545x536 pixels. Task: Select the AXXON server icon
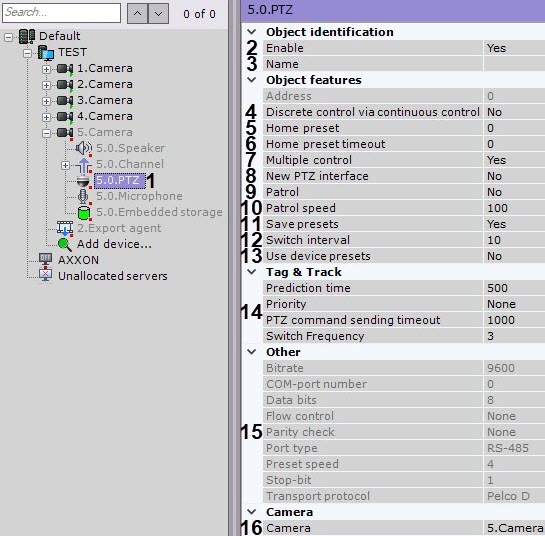click(46, 260)
